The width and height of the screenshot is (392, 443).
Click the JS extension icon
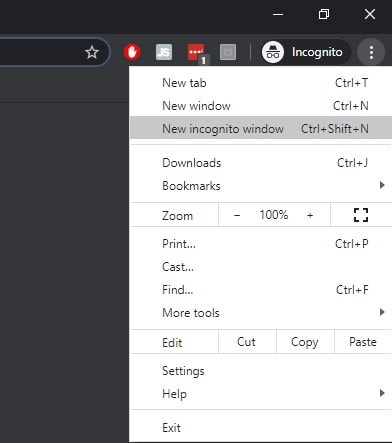click(x=164, y=52)
